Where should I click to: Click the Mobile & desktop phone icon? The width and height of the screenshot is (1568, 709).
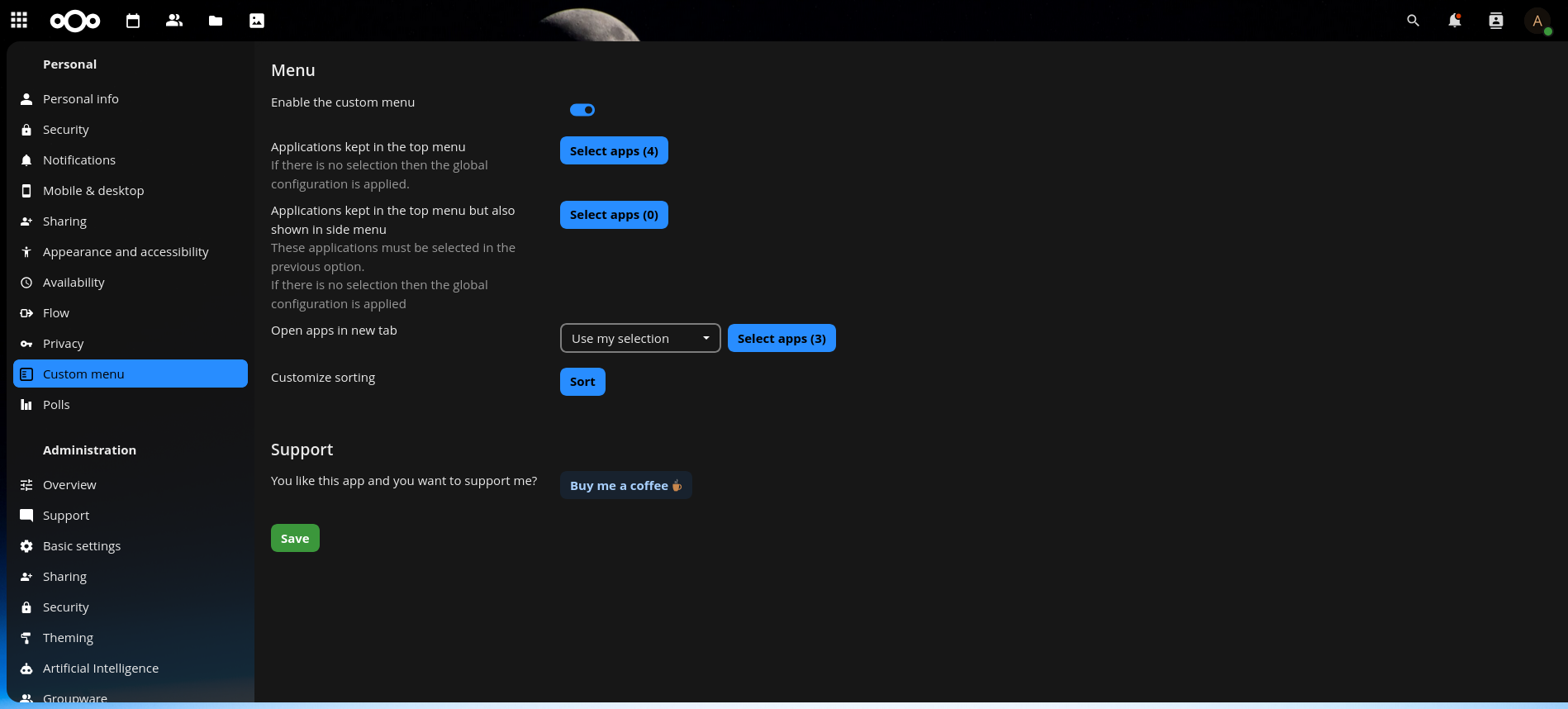pyautogui.click(x=26, y=191)
